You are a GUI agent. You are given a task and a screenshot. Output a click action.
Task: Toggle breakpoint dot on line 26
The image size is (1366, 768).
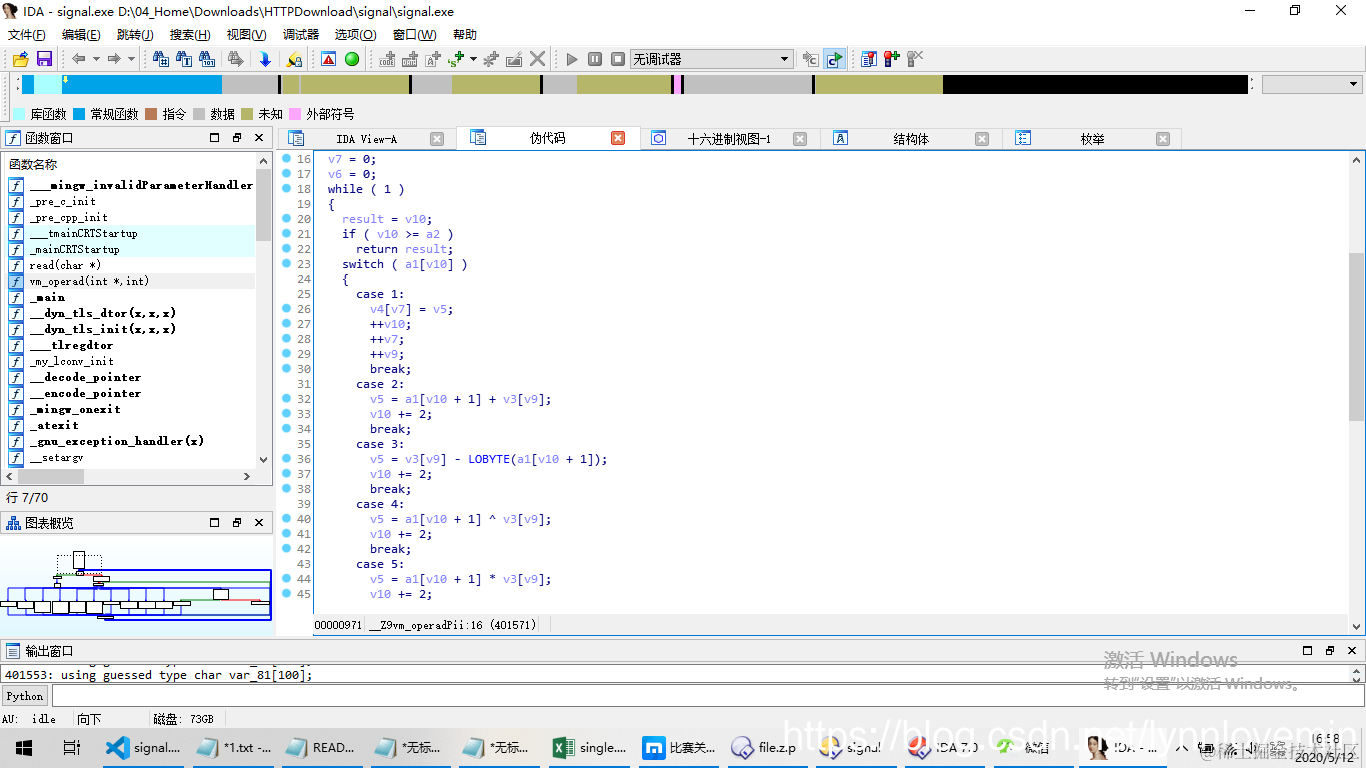pyautogui.click(x=286, y=309)
